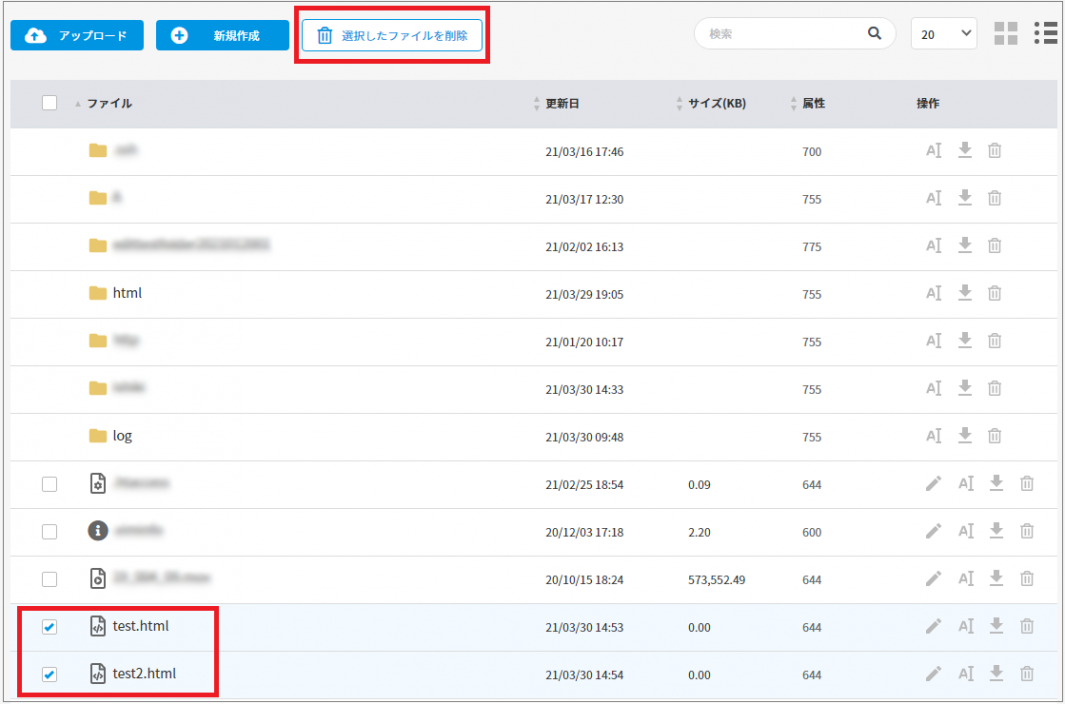Open the html folder
The width and height of the screenshot is (1065, 704).
coord(126,293)
